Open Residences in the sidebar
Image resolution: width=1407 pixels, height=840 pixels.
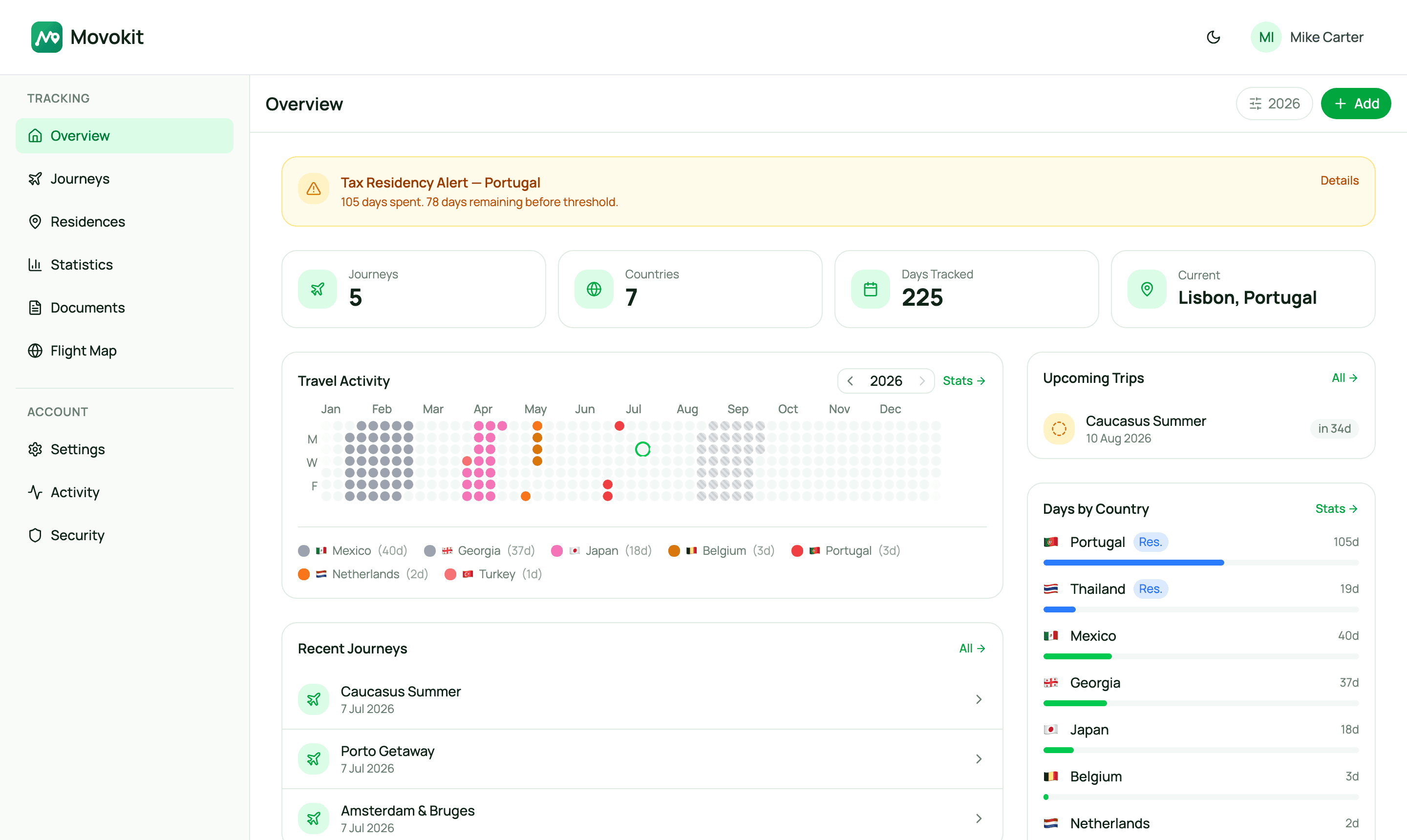coord(125,222)
